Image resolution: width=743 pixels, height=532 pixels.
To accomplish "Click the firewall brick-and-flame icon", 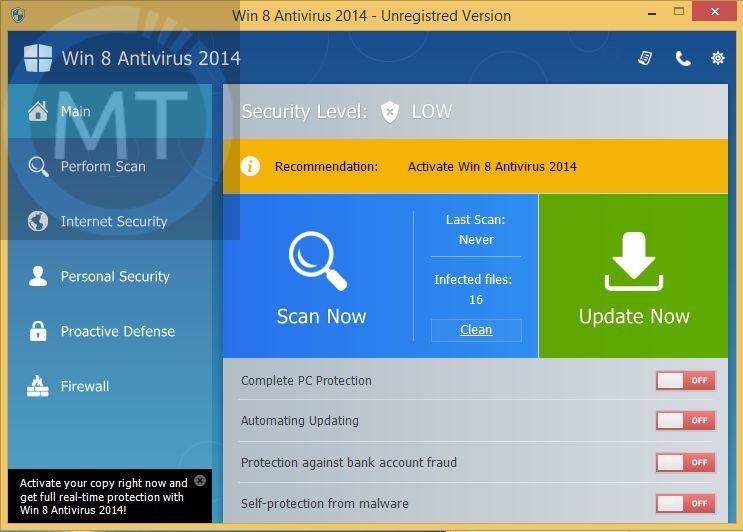I will pos(38,386).
